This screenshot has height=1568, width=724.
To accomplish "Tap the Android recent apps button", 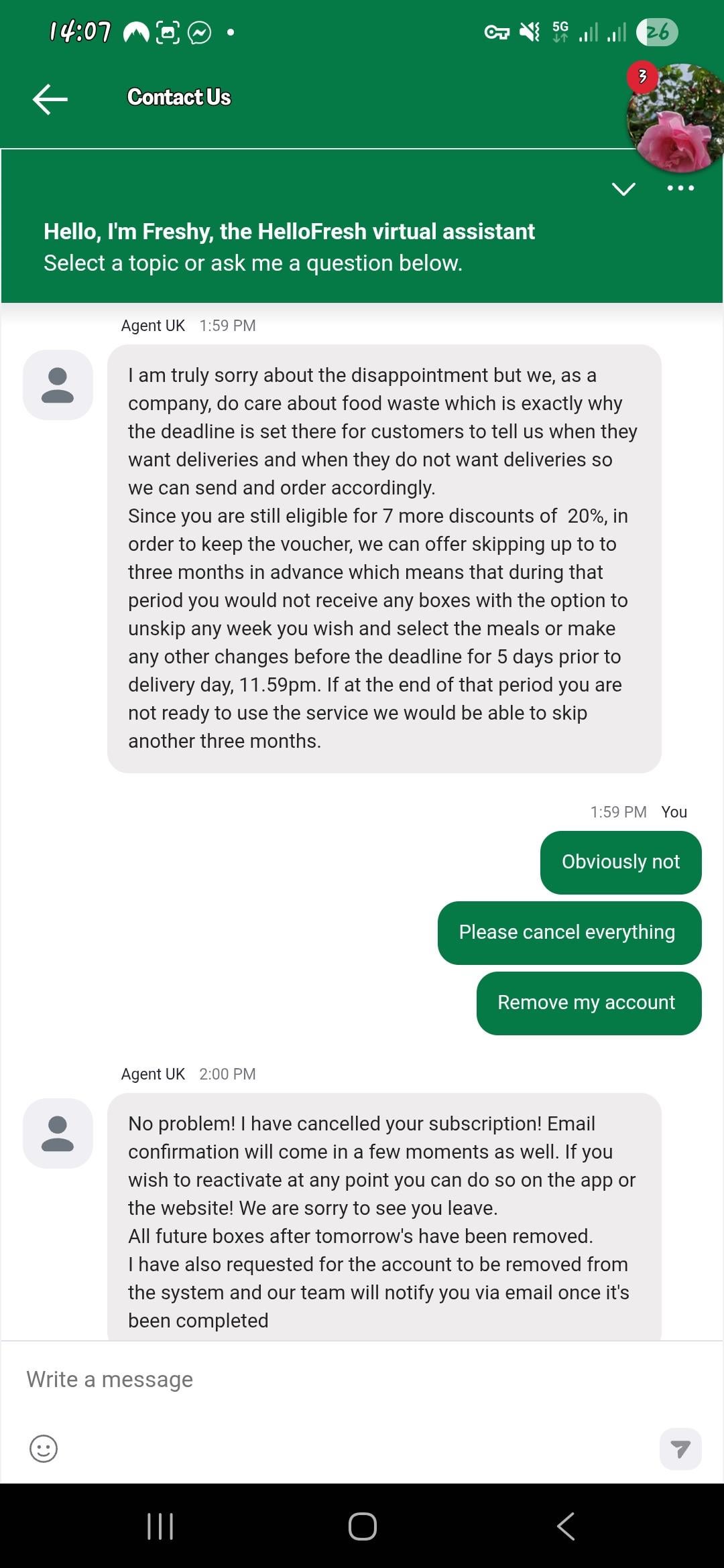I will [x=160, y=1526].
